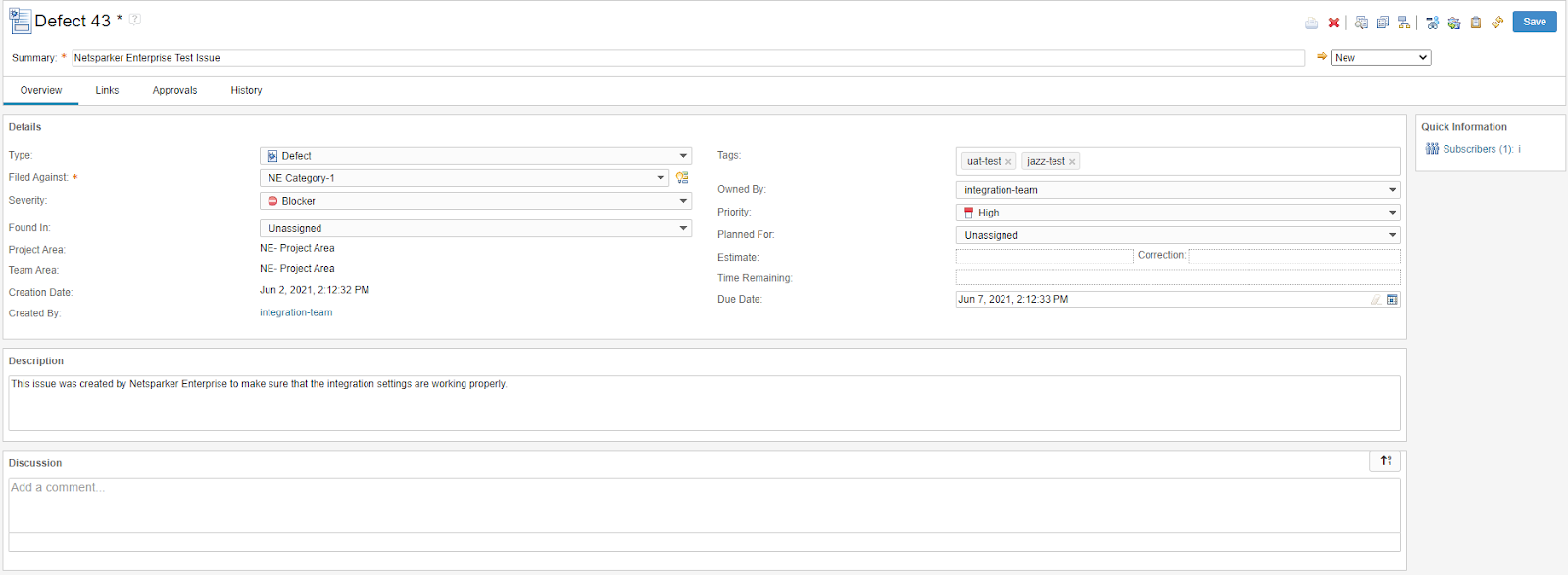
Task: Remove the jazz-test tag
Action: coord(1072,162)
